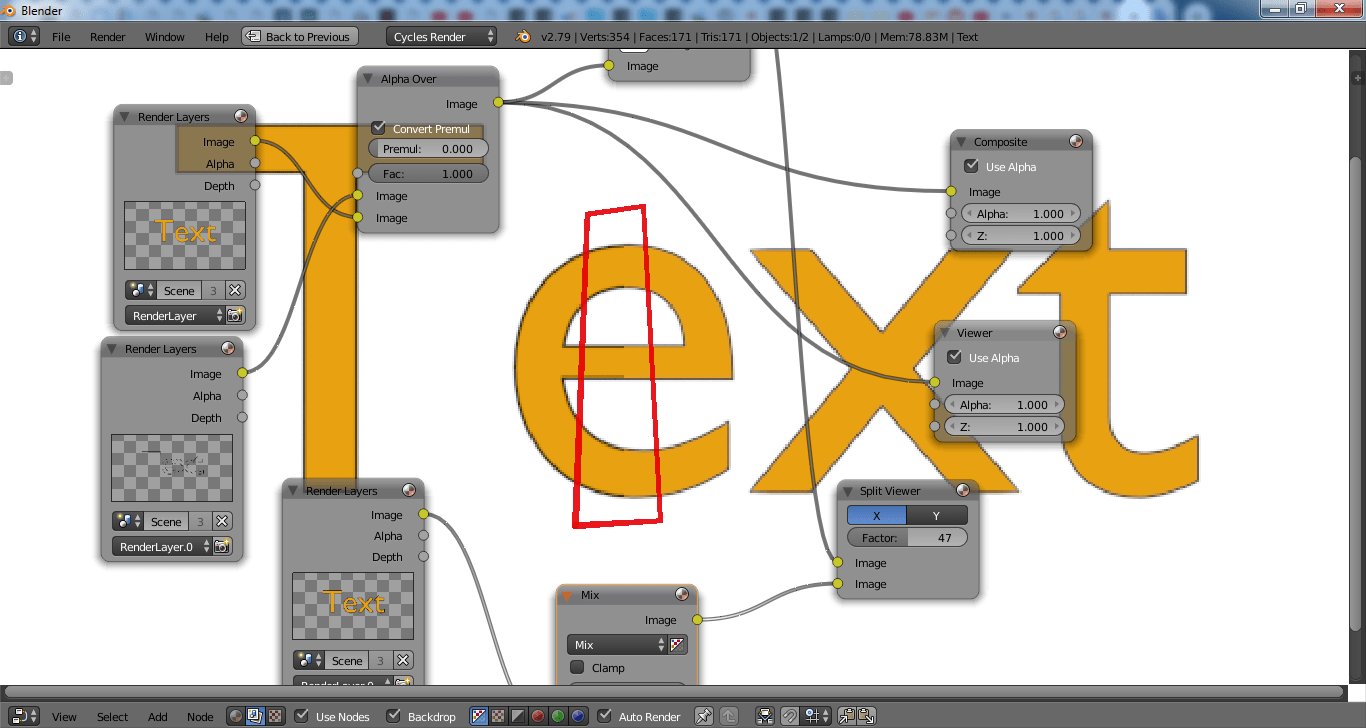Viewport: 1366px width, 728px height.
Task: Select the Material nodes icon in header
Action: coord(235,716)
